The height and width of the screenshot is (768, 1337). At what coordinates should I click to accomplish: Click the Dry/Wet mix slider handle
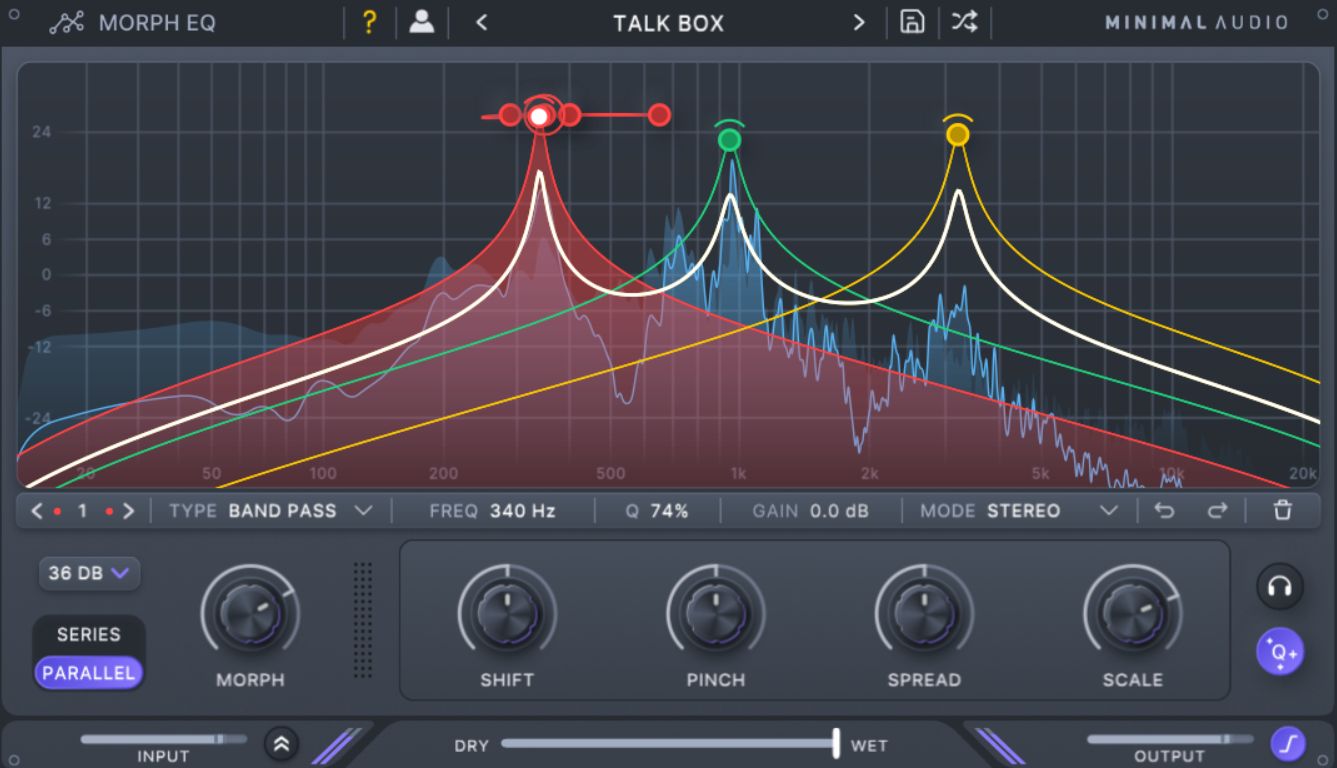click(836, 742)
